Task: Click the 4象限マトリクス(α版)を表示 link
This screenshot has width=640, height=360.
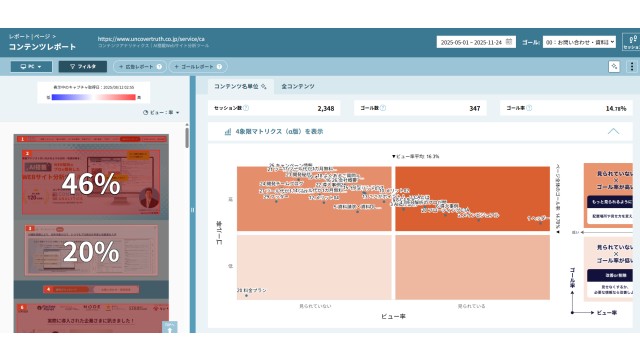Action: coord(279,131)
